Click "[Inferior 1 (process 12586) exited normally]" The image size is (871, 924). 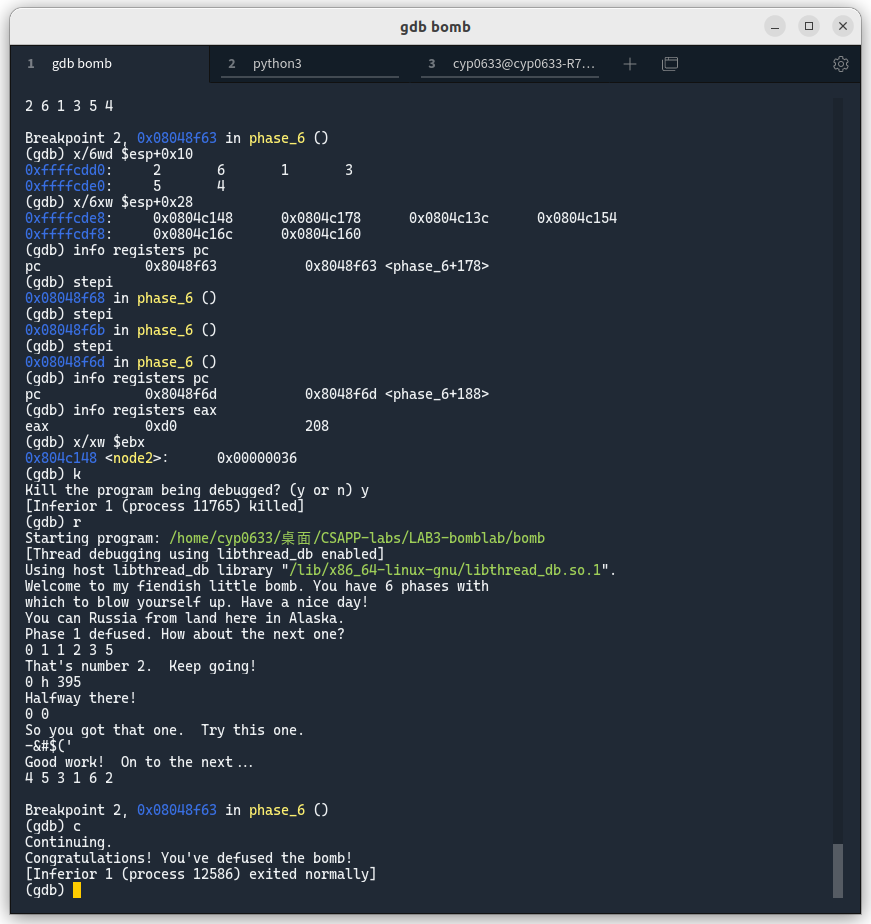click(201, 874)
